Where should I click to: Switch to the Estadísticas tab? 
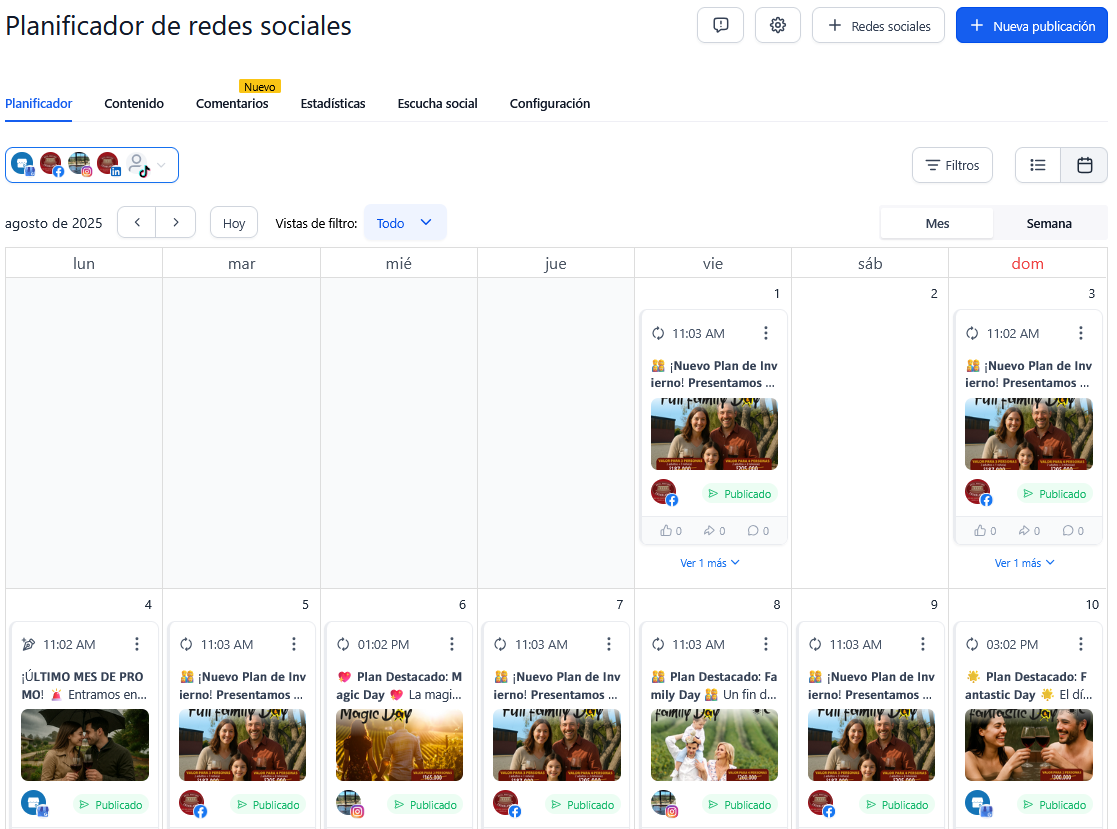(x=333, y=103)
